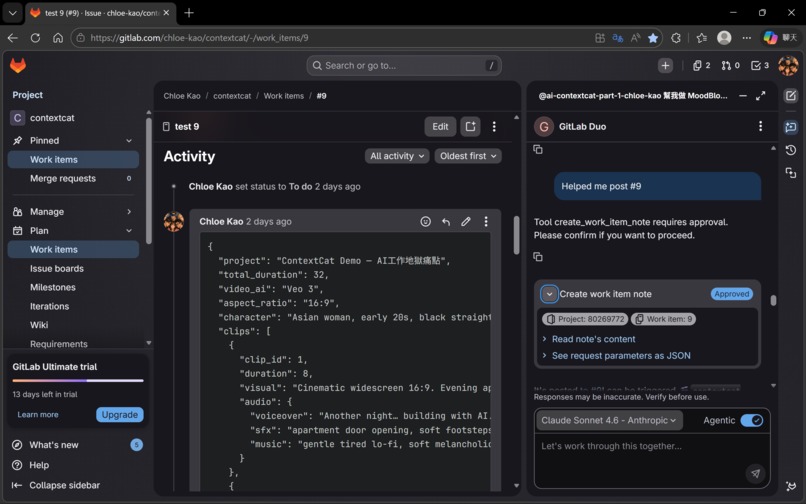Screen dimensions: 806x504
Task: Click the GitLab fox logo
Action: [x=18, y=65]
